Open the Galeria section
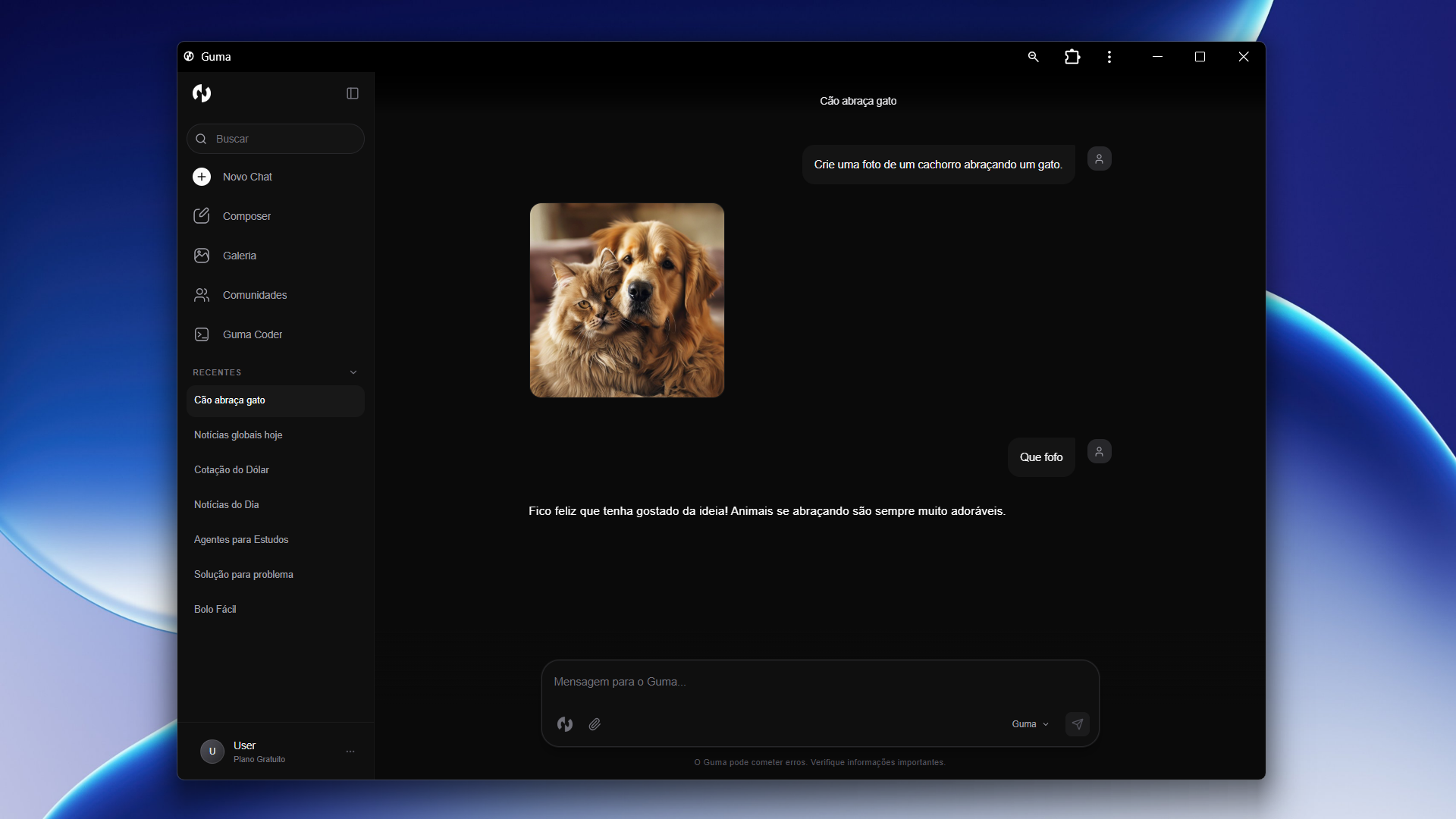The width and height of the screenshot is (1456, 819). (x=240, y=256)
